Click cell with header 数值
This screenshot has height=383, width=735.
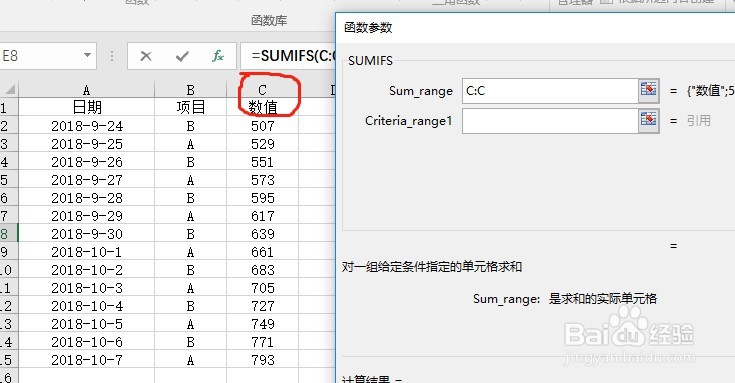click(x=262, y=107)
